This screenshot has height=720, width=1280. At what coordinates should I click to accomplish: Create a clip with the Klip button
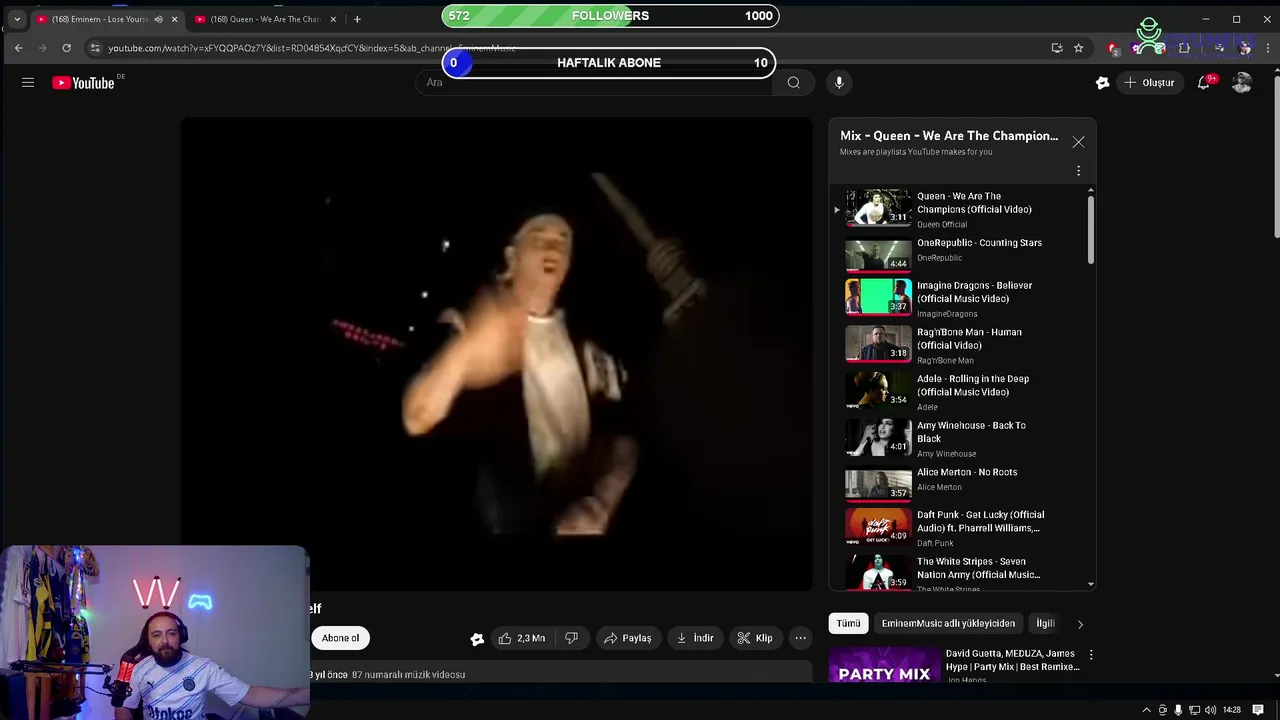click(x=755, y=638)
